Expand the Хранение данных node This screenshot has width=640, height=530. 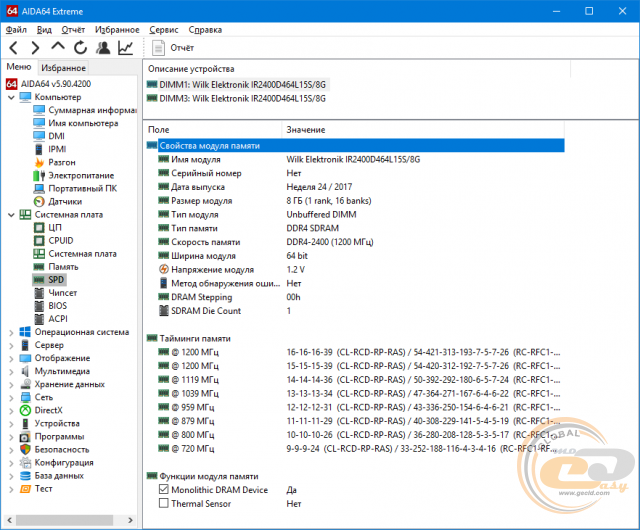[x=11, y=385]
